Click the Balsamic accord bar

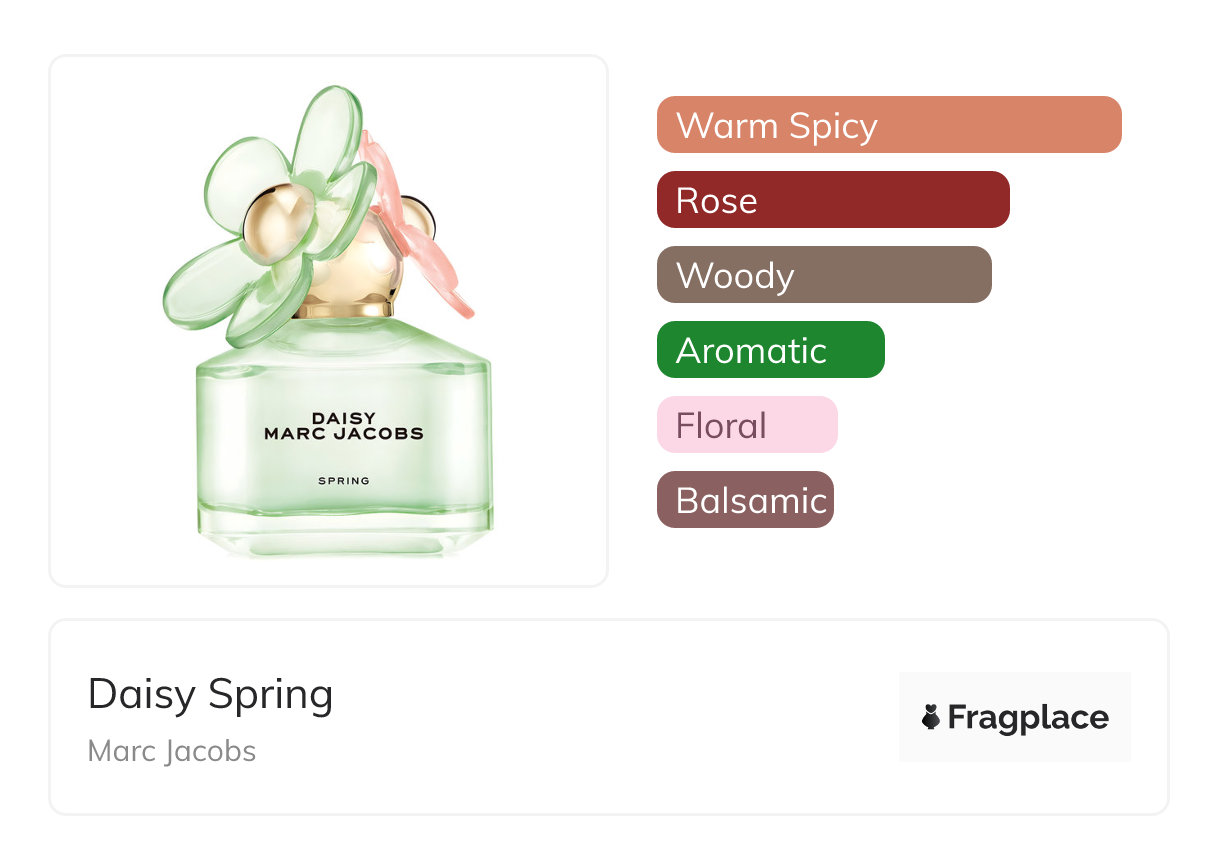coord(744,500)
